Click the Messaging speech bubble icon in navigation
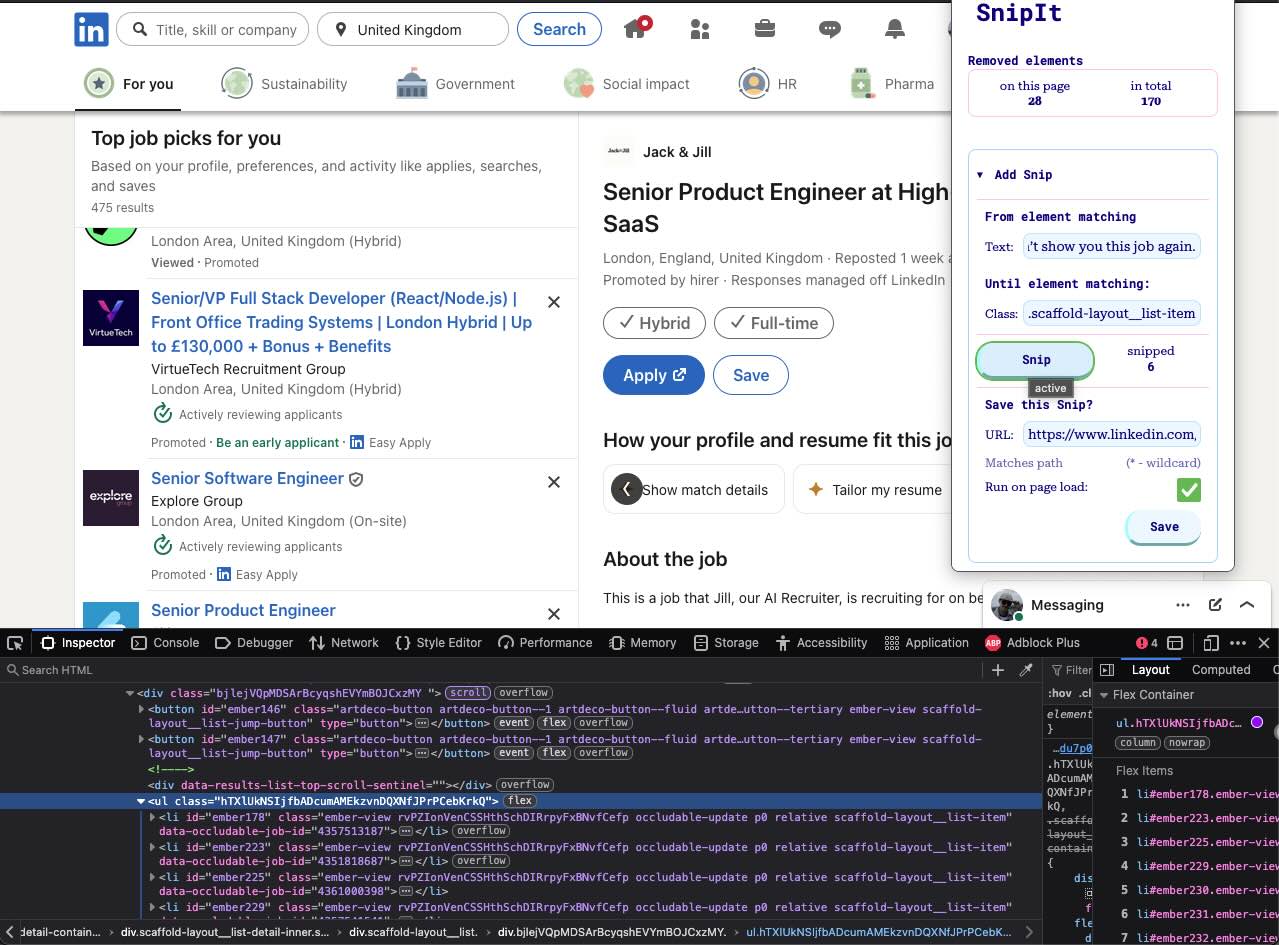The image size is (1279, 945). [x=829, y=29]
